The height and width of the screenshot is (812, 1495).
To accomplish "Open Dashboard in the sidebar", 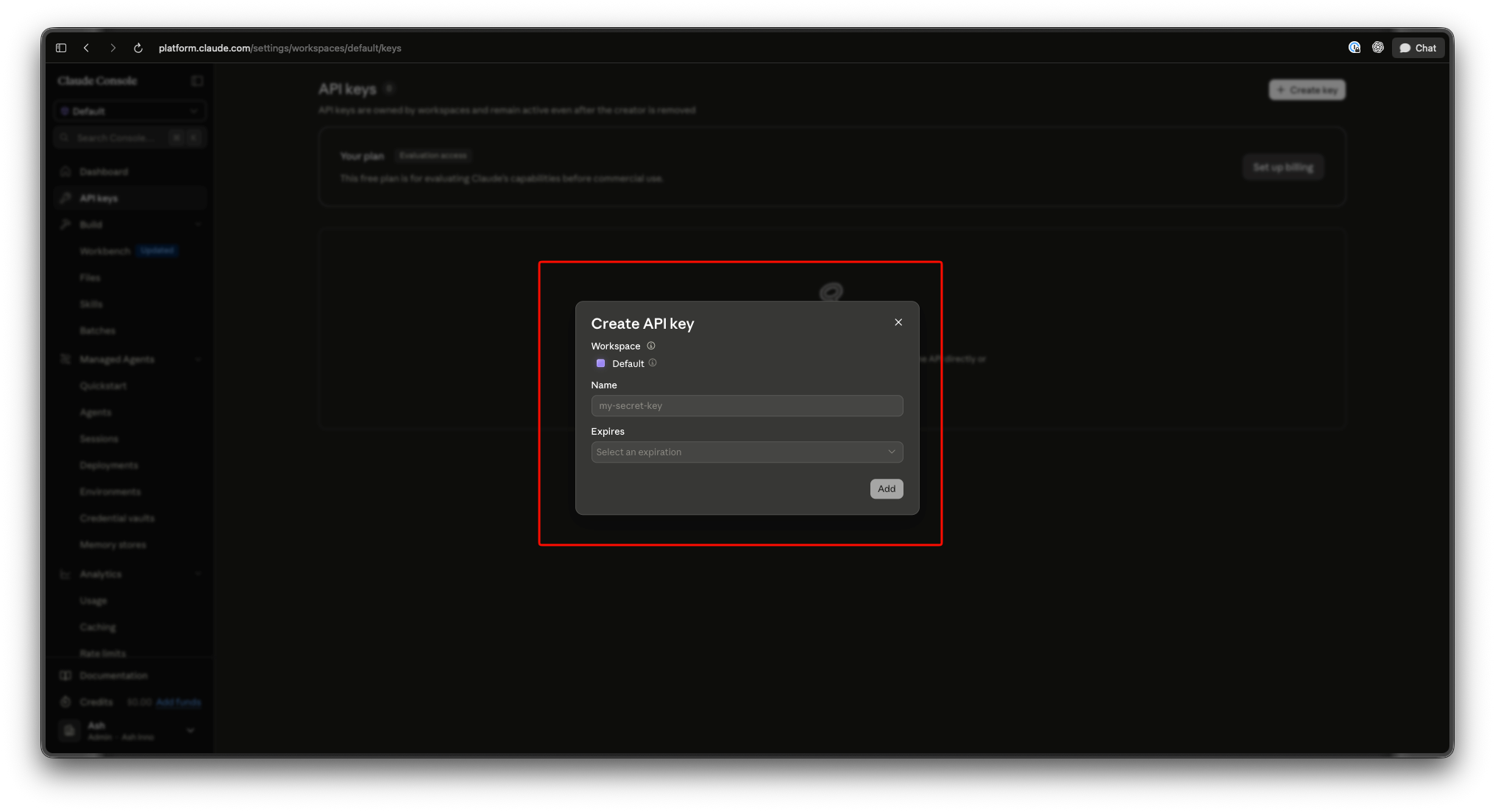I will click(129, 171).
